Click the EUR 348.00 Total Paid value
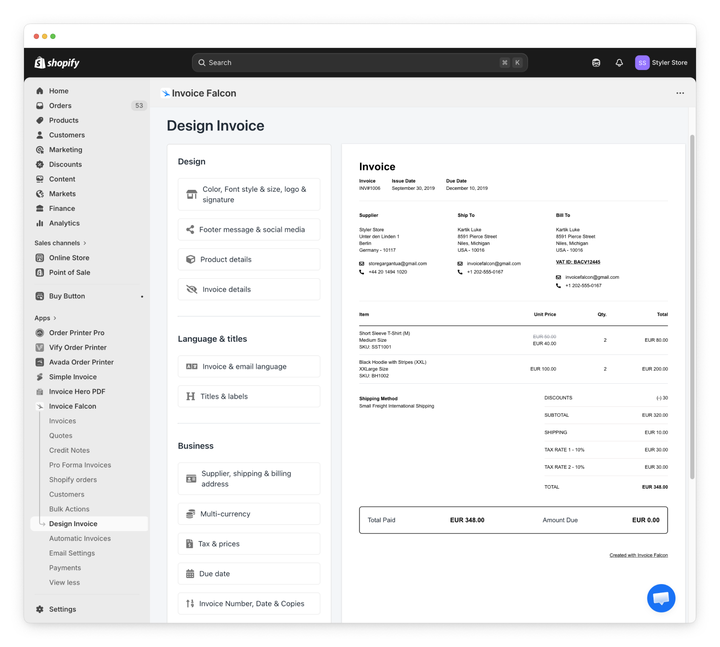This screenshot has height=647, width=720. coord(467,520)
